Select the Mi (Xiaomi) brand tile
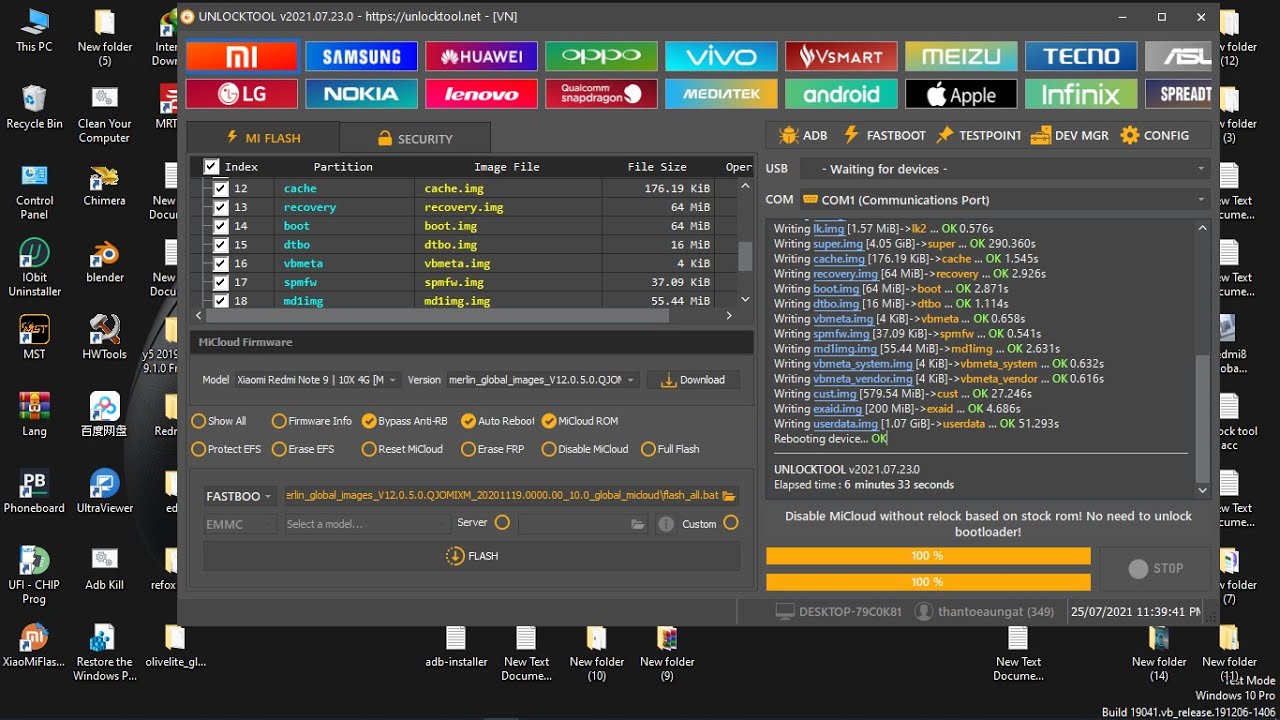This screenshot has height=720, width=1280. [242, 56]
